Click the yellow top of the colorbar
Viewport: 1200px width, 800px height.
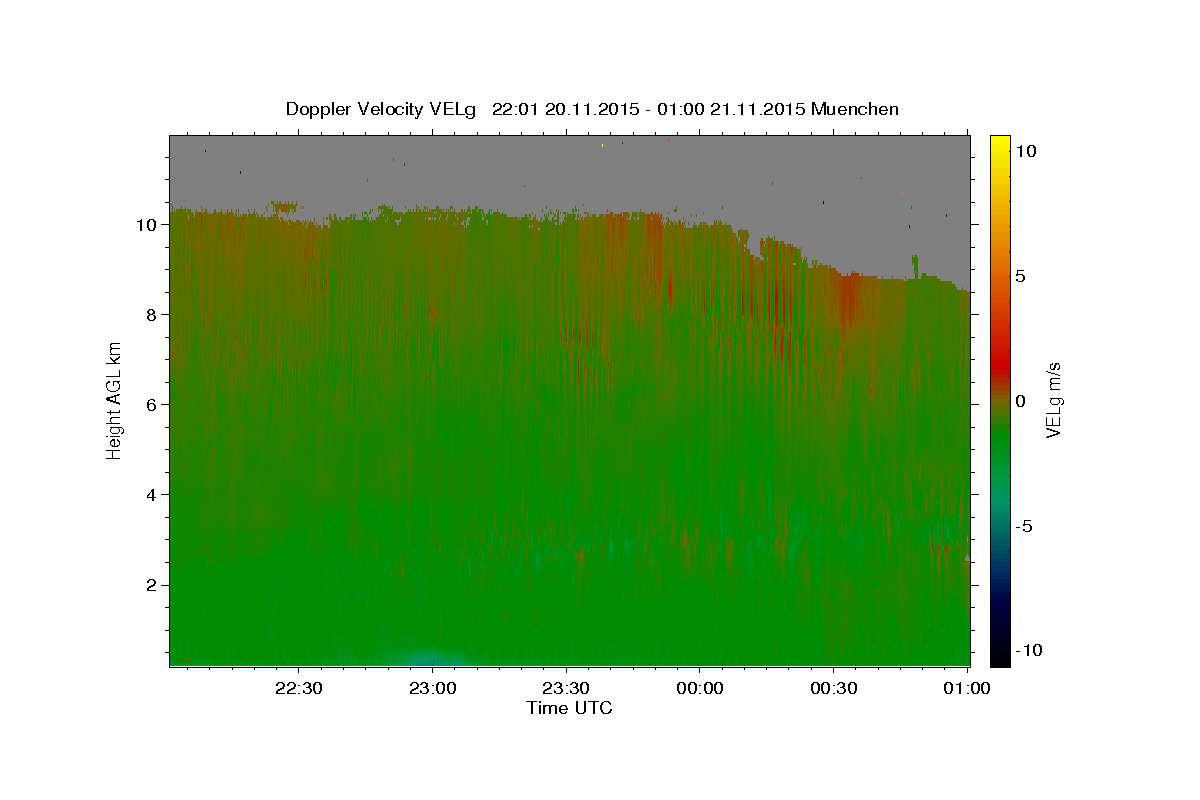(x=1000, y=145)
